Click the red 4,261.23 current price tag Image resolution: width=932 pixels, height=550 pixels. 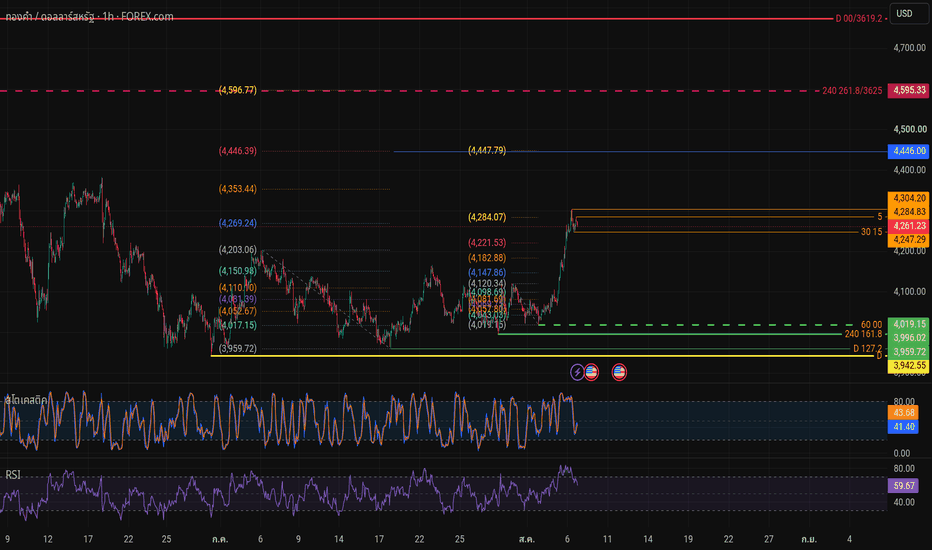tap(908, 226)
